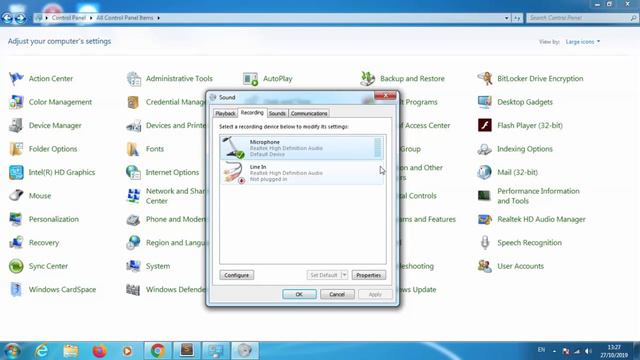The width and height of the screenshot is (640, 360).
Task: Click the Configure button
Action: coord(236,275)
